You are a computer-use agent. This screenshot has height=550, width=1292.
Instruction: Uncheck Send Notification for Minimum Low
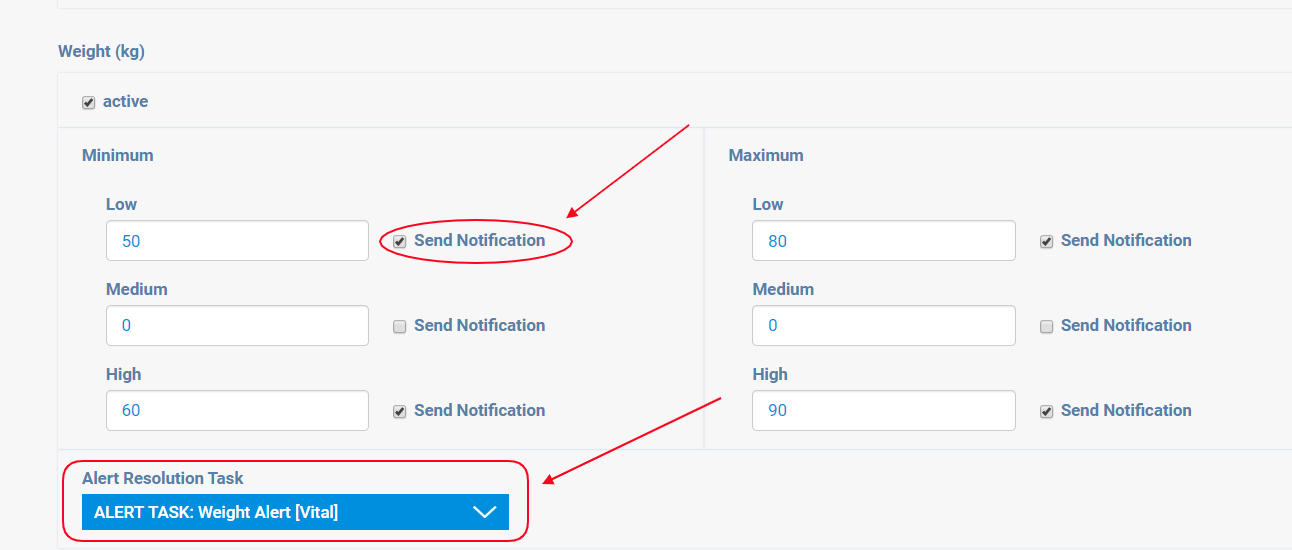(x=400, y=241)
